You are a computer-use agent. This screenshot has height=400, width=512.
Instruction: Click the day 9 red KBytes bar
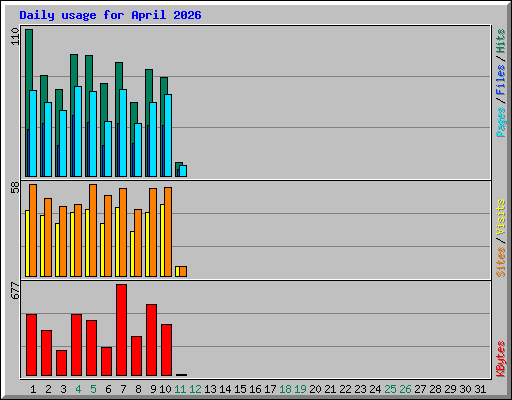[x=151, y=340]
